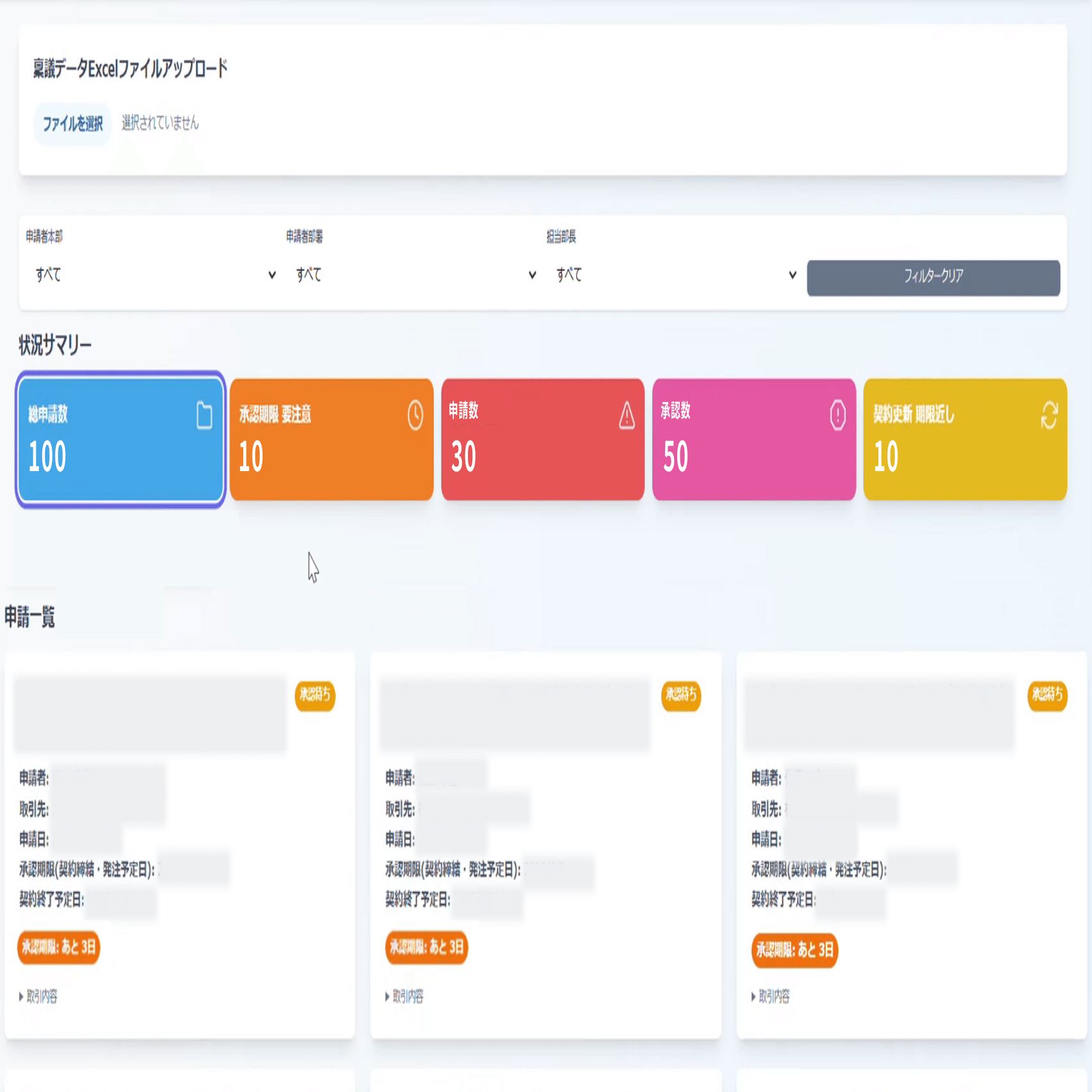Click 契約終了予定日: label in the left card

pos(52,900)
